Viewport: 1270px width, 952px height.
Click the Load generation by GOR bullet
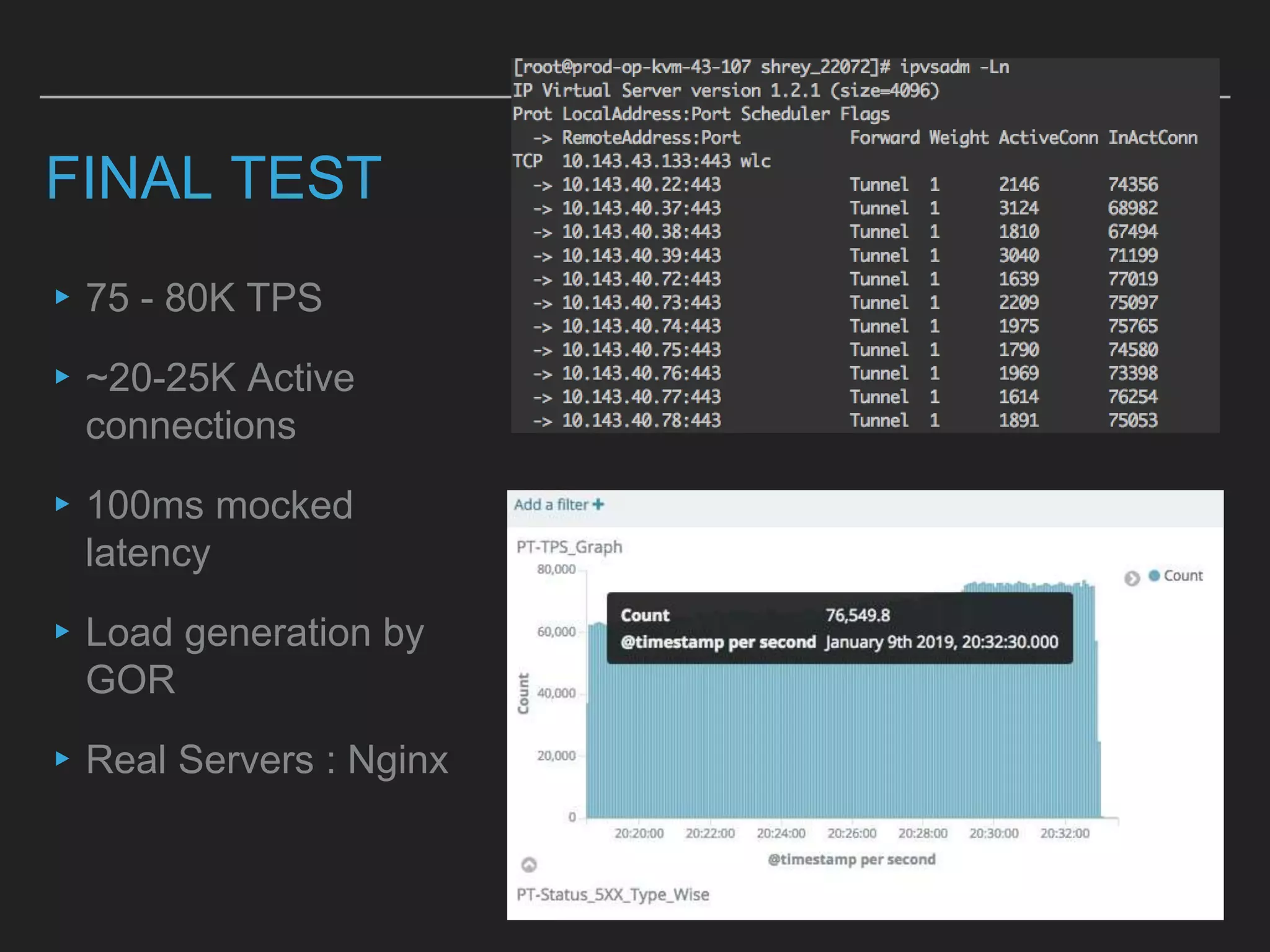(255, 655)
